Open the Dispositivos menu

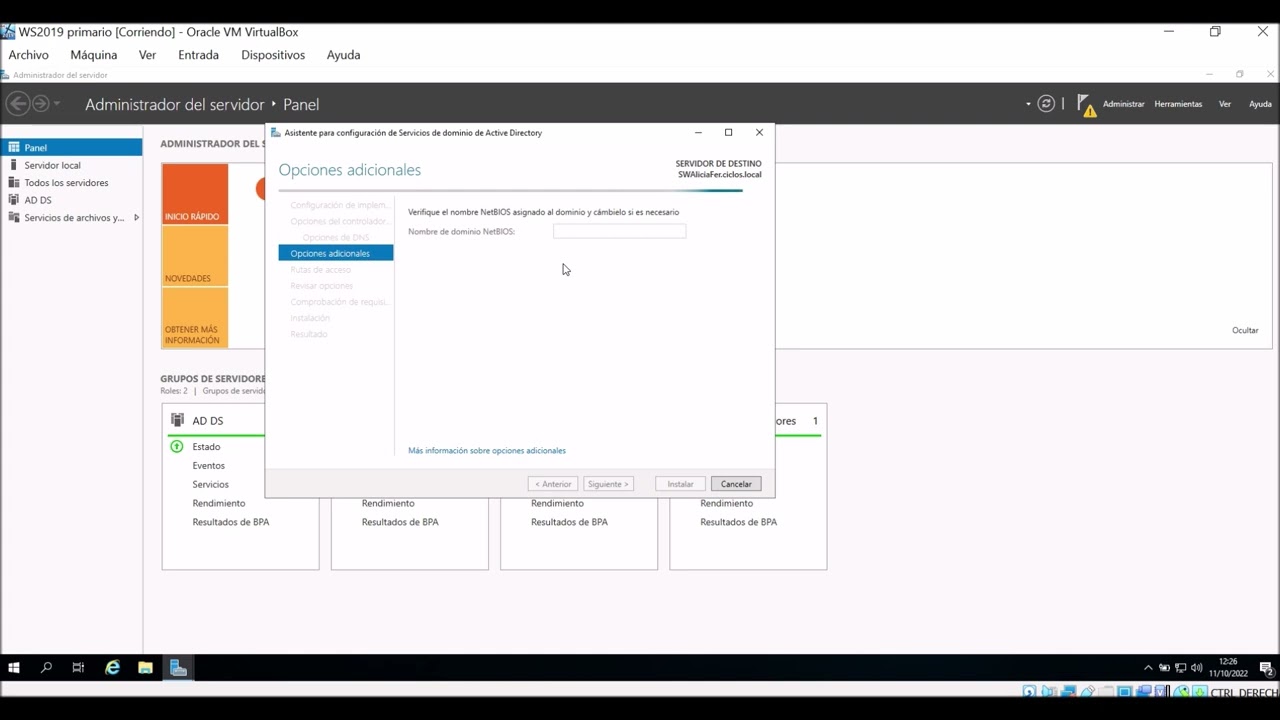273,55
